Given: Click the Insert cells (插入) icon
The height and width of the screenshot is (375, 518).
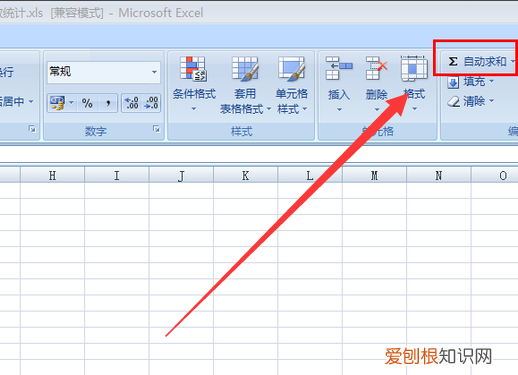Looking at the screenshot, I should 339,69.
